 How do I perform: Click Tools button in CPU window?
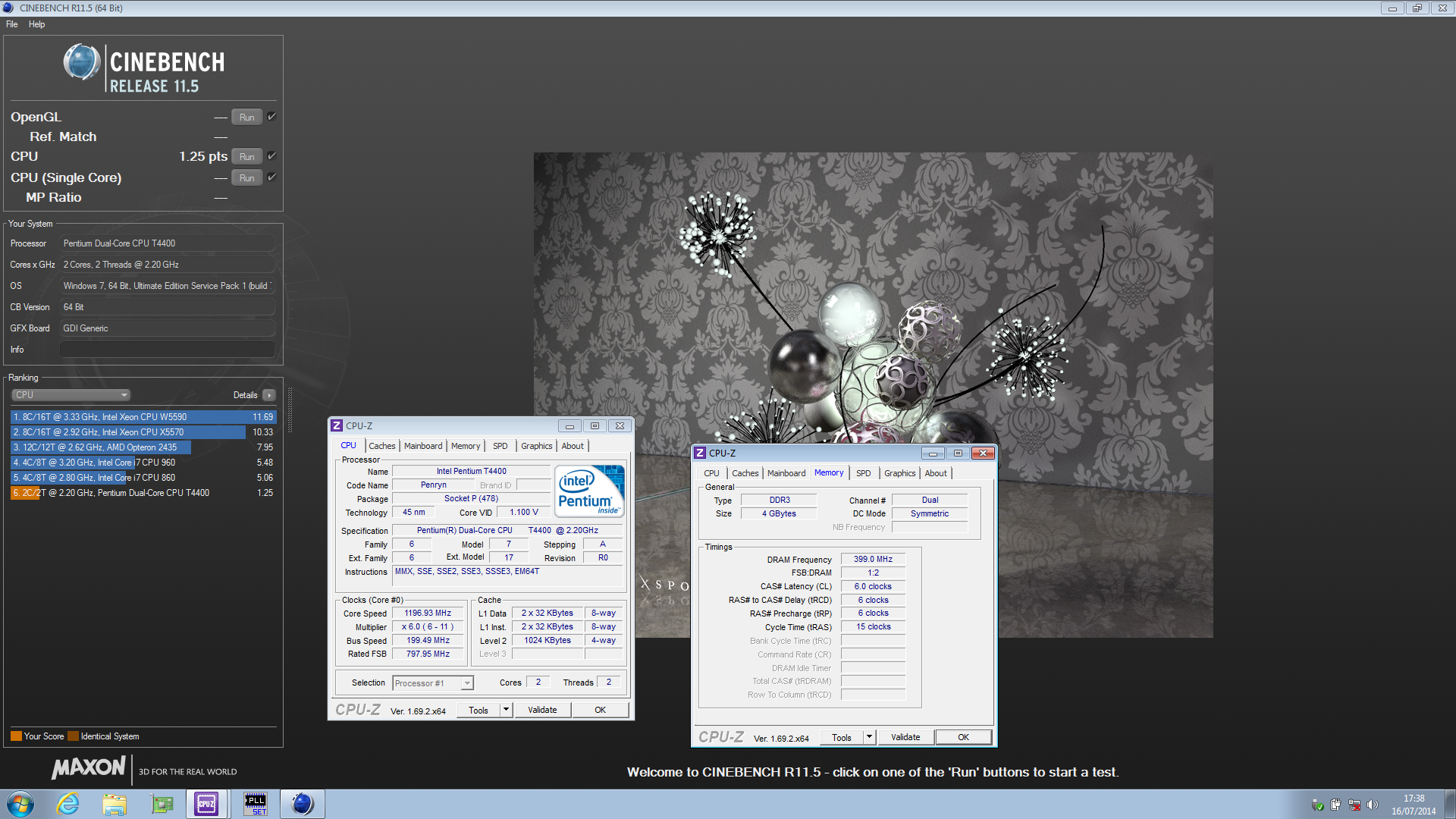pos(479,710)
